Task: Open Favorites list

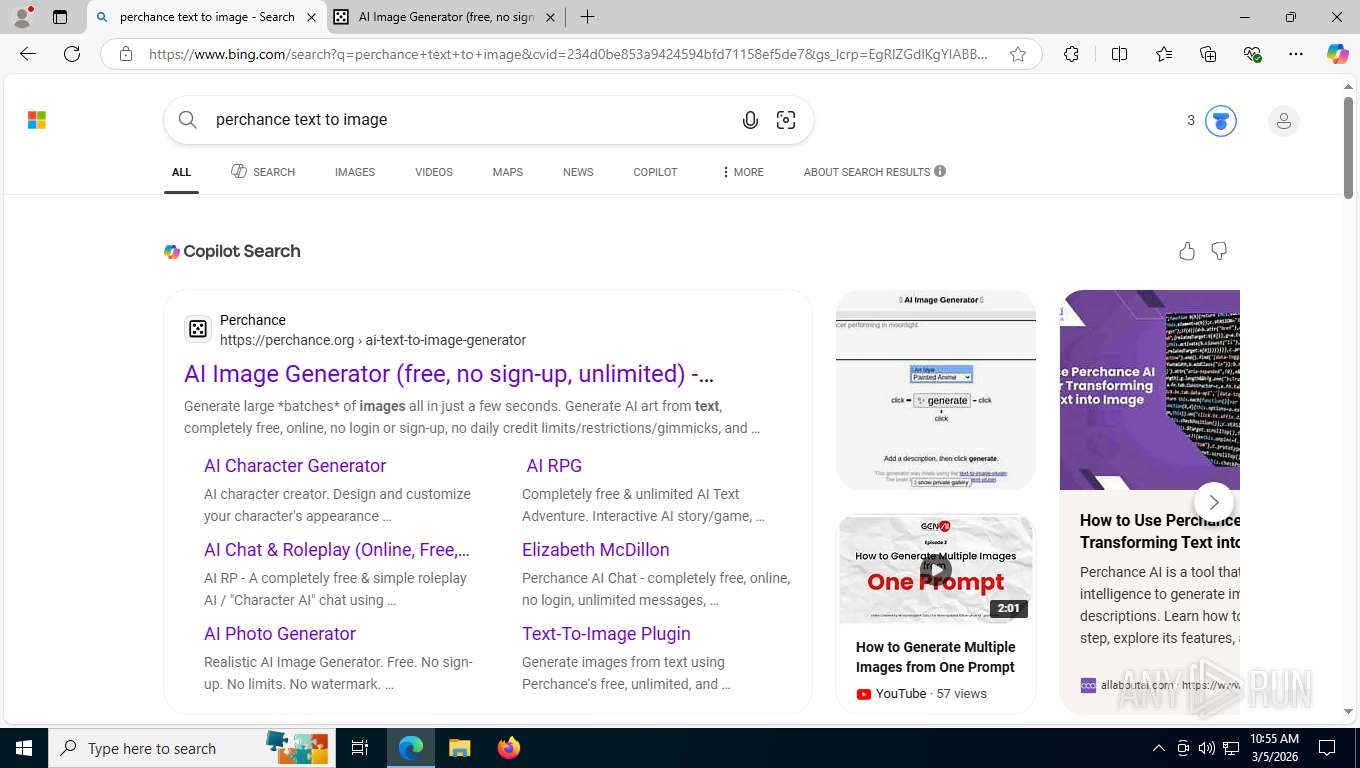Action: click(x=1164, y=54)
